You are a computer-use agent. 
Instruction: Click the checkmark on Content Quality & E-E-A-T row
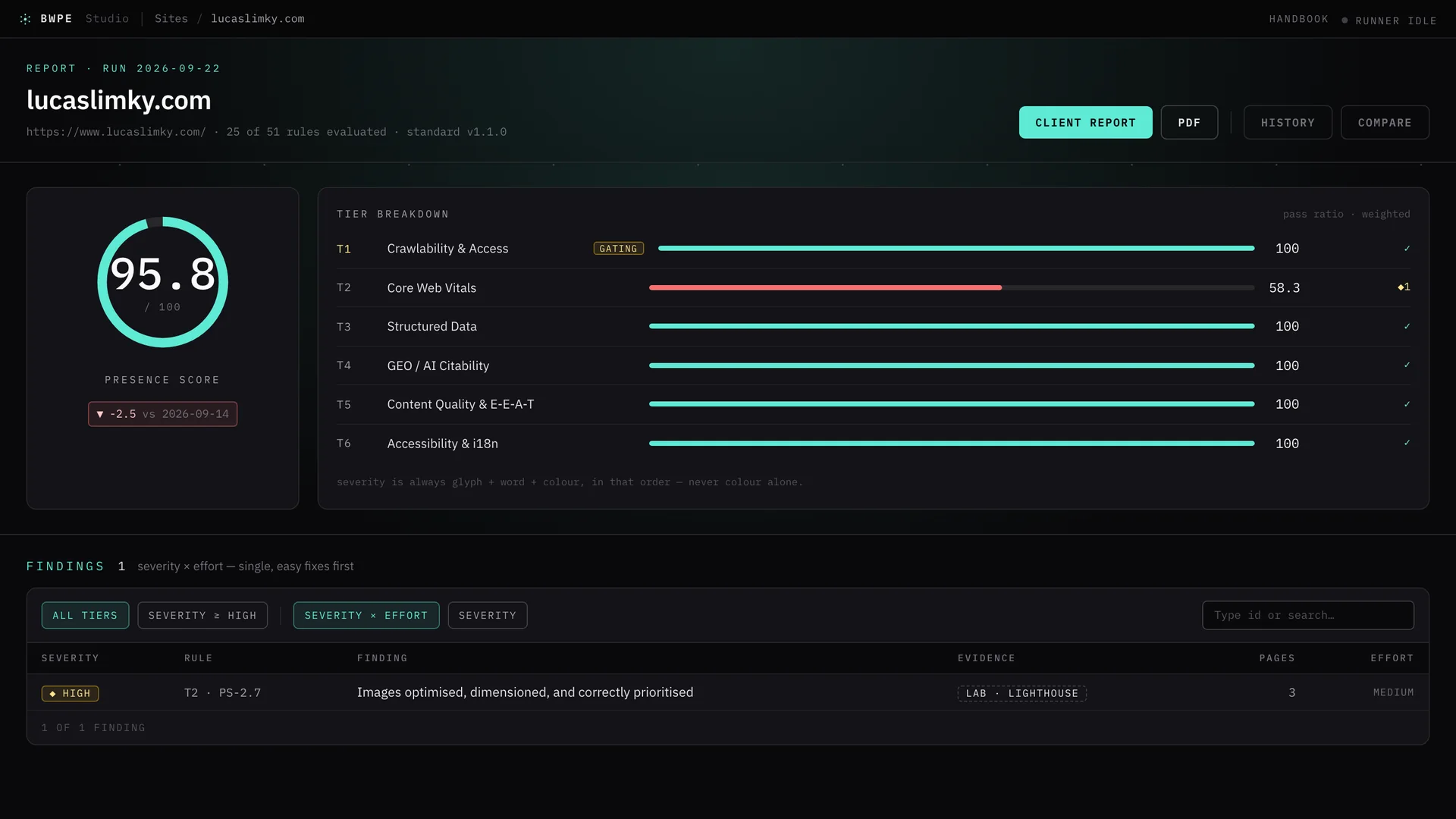[1407, 404]
